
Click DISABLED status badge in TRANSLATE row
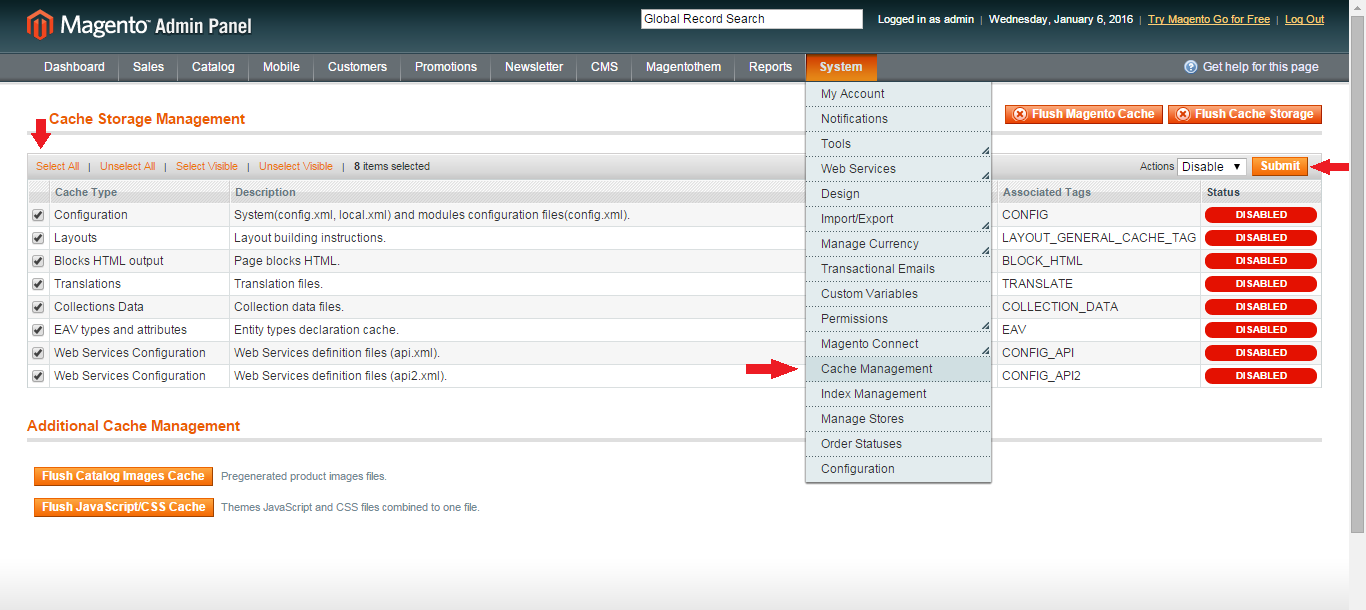tap(1261, 284)
